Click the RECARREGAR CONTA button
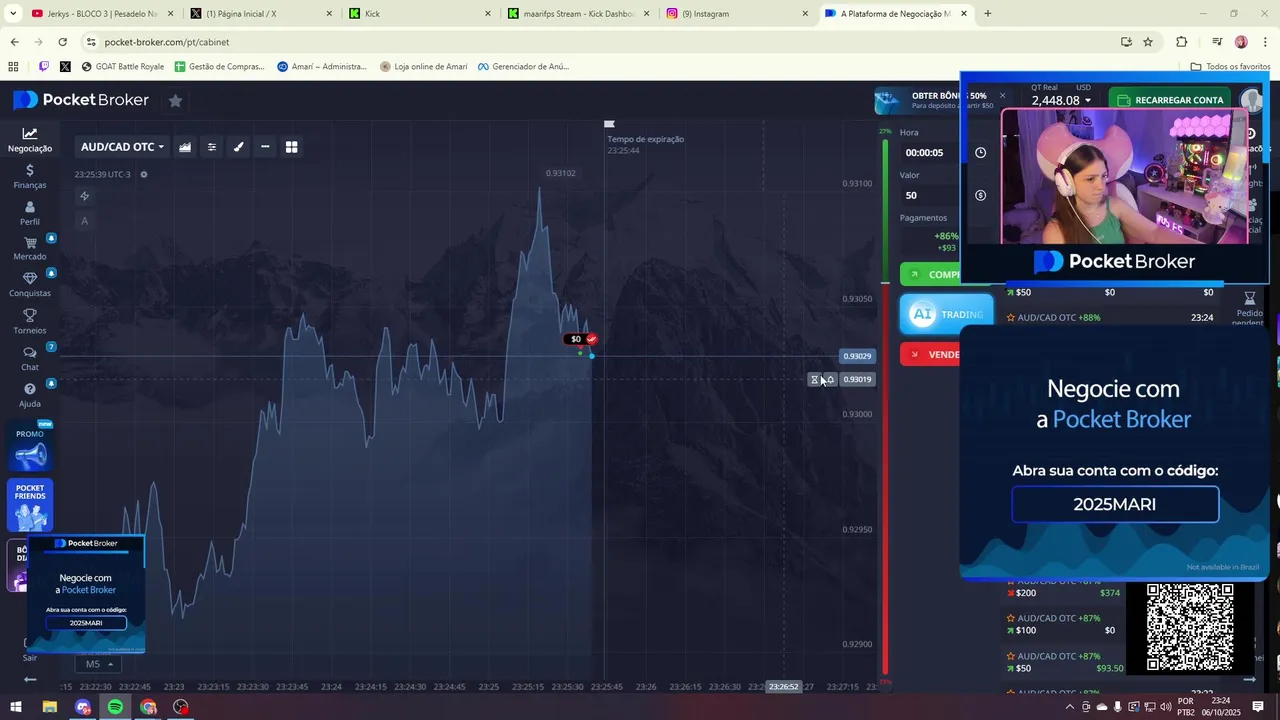Image resolution: width=1280 pixels, height=720 pixels. 1170,100
